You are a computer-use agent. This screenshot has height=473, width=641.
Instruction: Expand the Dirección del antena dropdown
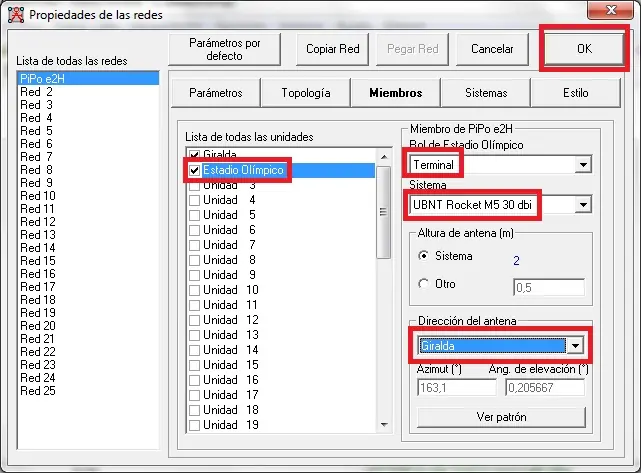click(x=575, y=346)
